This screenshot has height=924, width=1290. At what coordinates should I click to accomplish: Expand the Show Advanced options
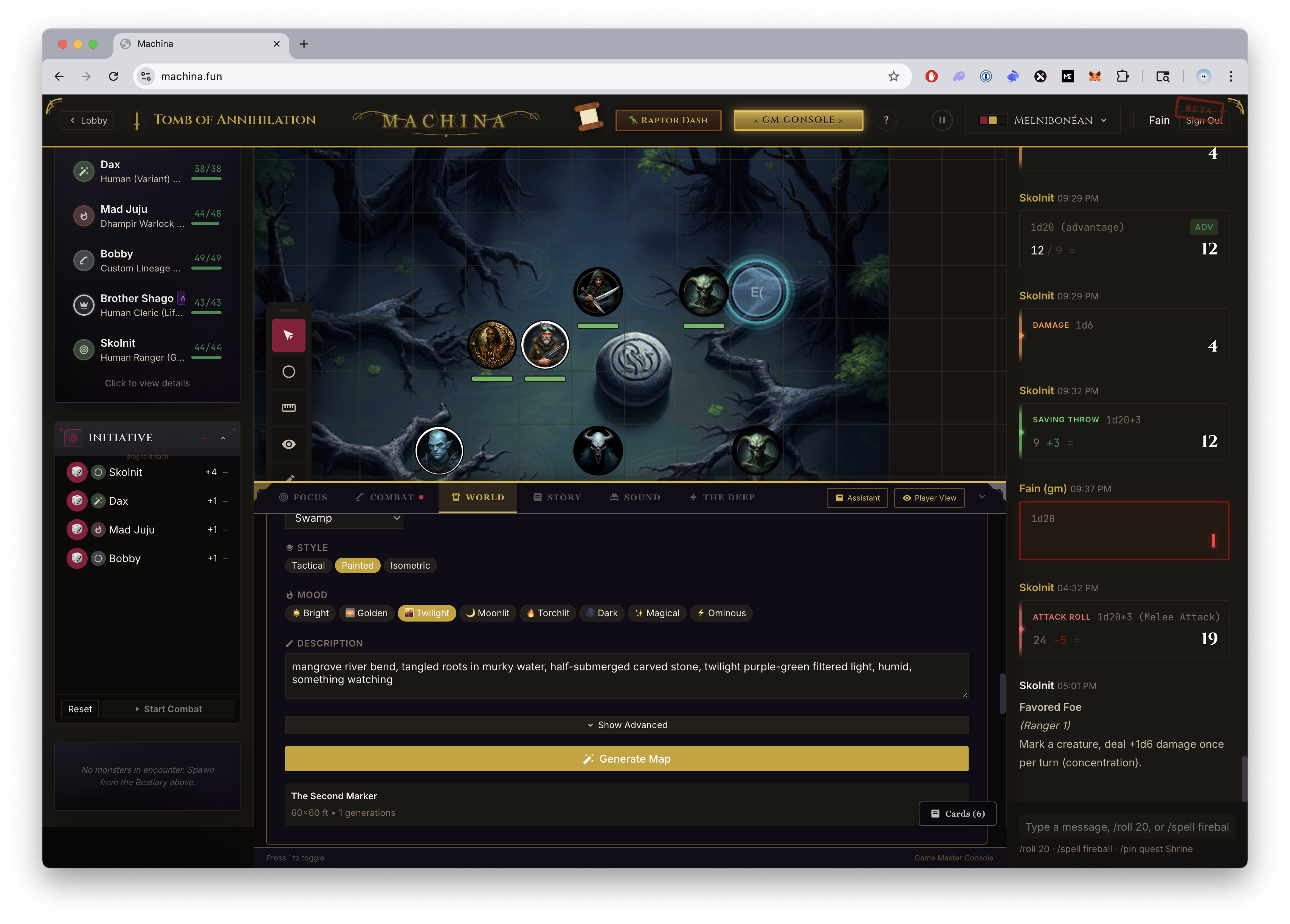(626, 724)
